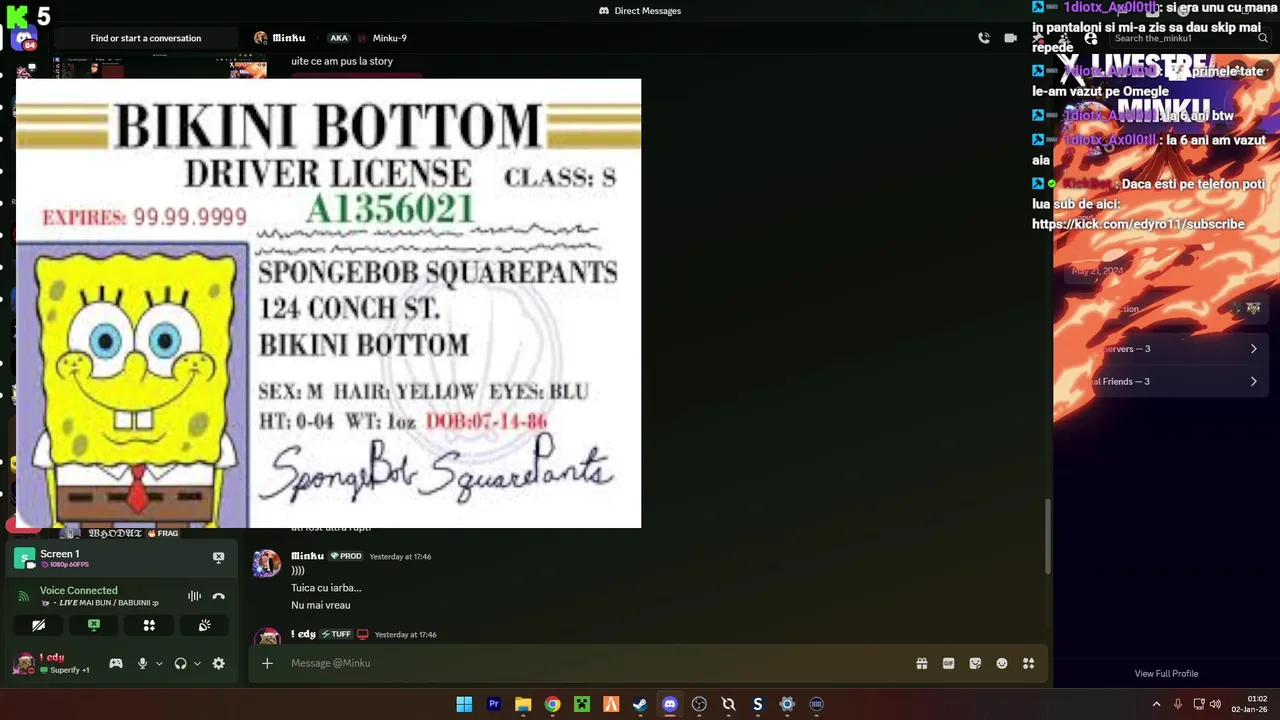This screenshot has height=720, width=1280.
Task: Open the sticker picker
Action: 975,663
